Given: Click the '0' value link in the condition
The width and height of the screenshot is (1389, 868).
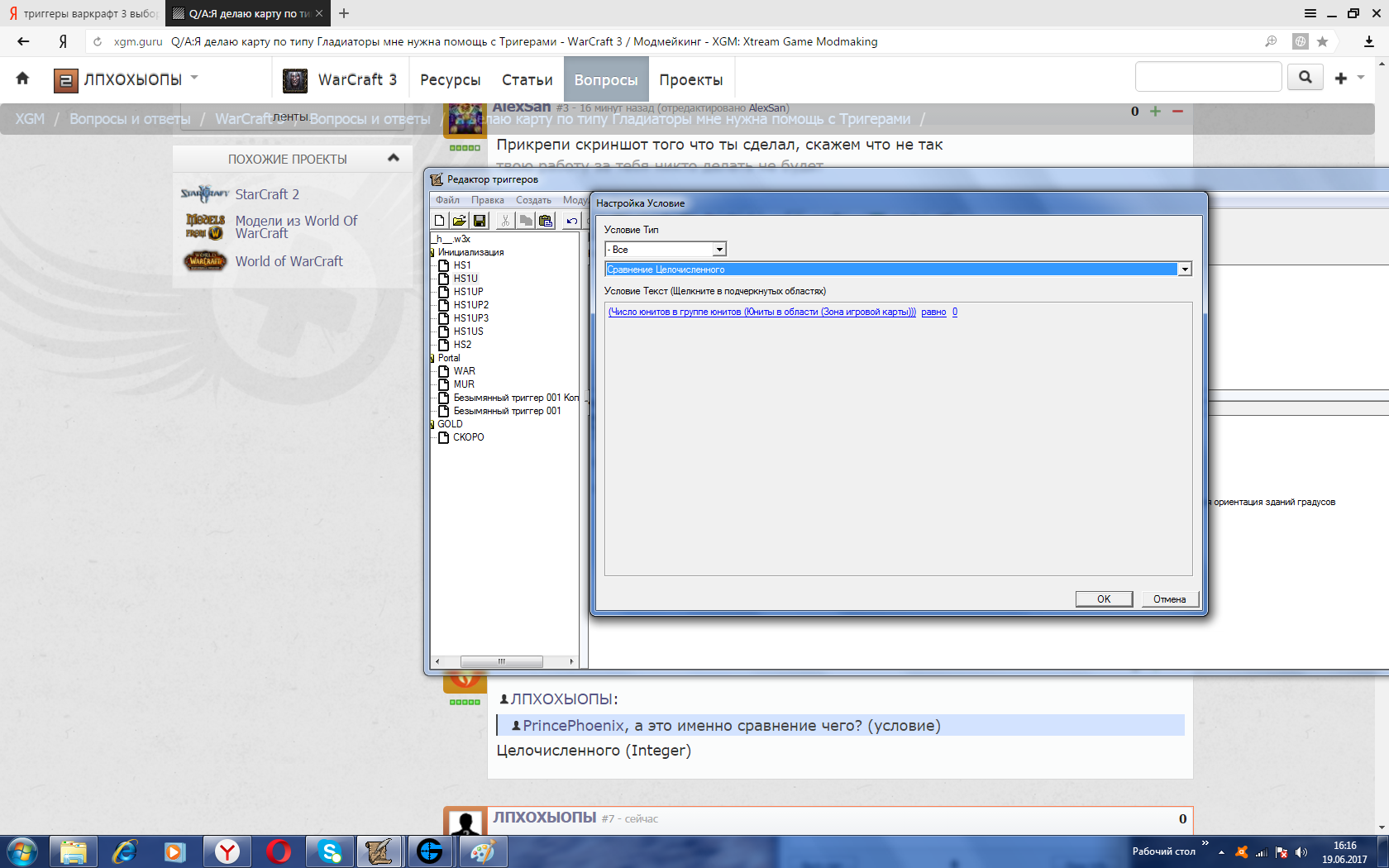Looking at the screenshot, I should pyautogui.click(x=955, y=312).
